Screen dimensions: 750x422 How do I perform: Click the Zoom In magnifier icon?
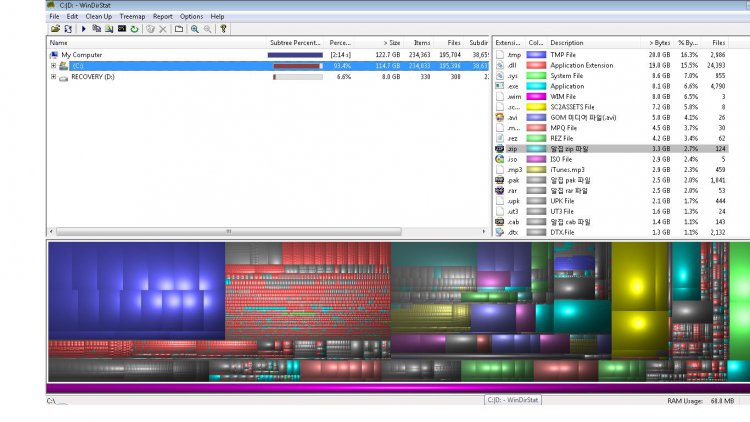pos(195,29)
